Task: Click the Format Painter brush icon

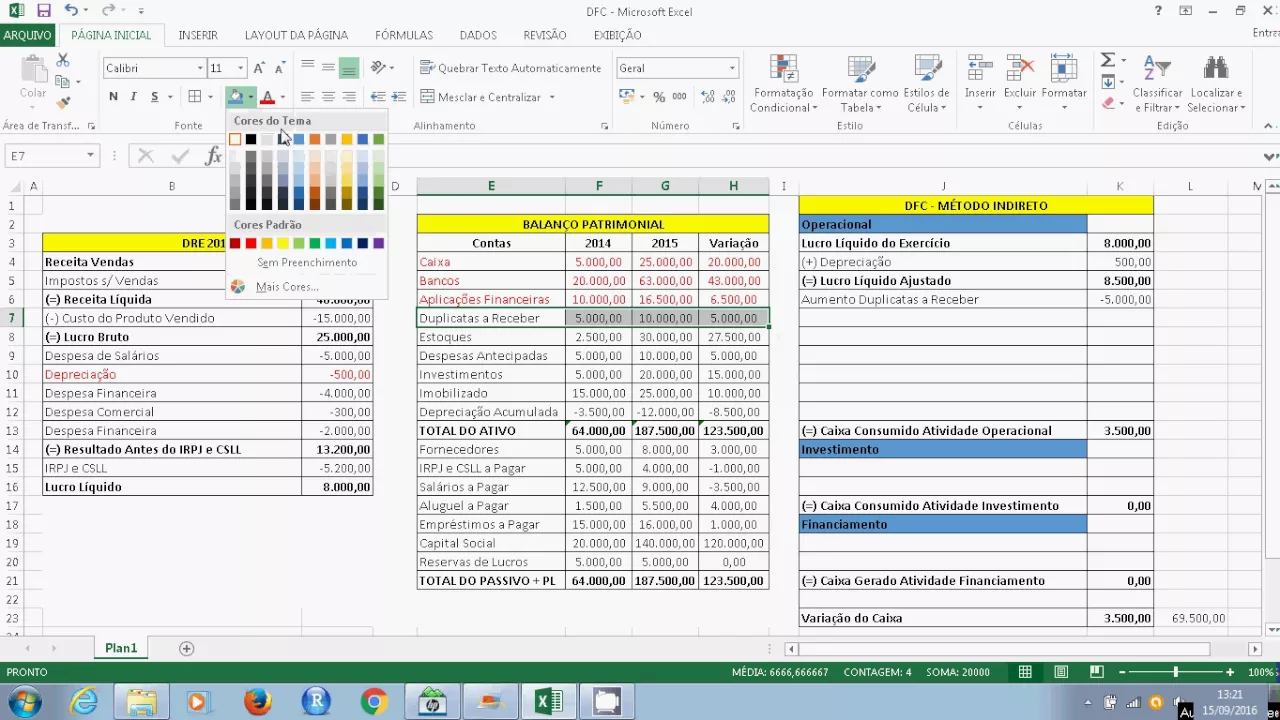Action: [x=63, y=102]
